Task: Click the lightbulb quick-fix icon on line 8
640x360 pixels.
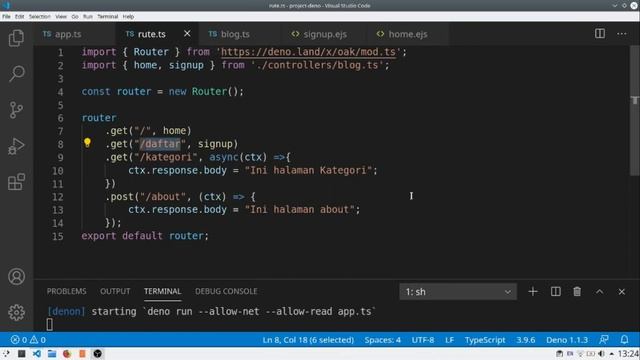Action: coord(87,142)
